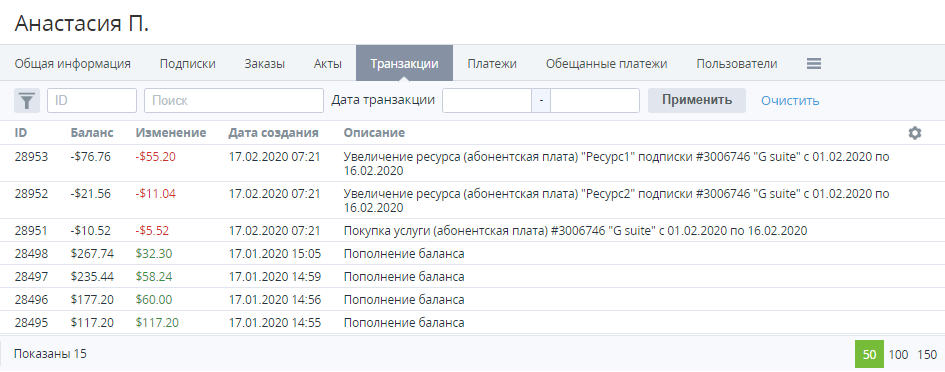Select transaction row 28953
This screenshot has height=372, width=945.
[472, 163]
